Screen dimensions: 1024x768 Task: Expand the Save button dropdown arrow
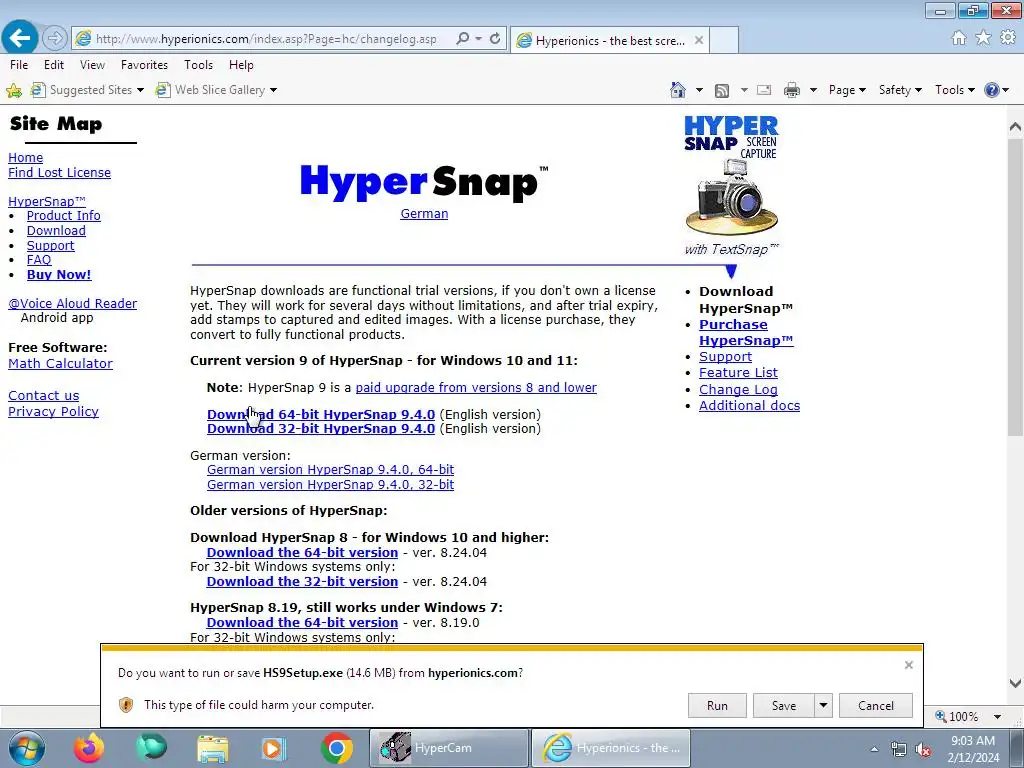click(x=824, y=705)
